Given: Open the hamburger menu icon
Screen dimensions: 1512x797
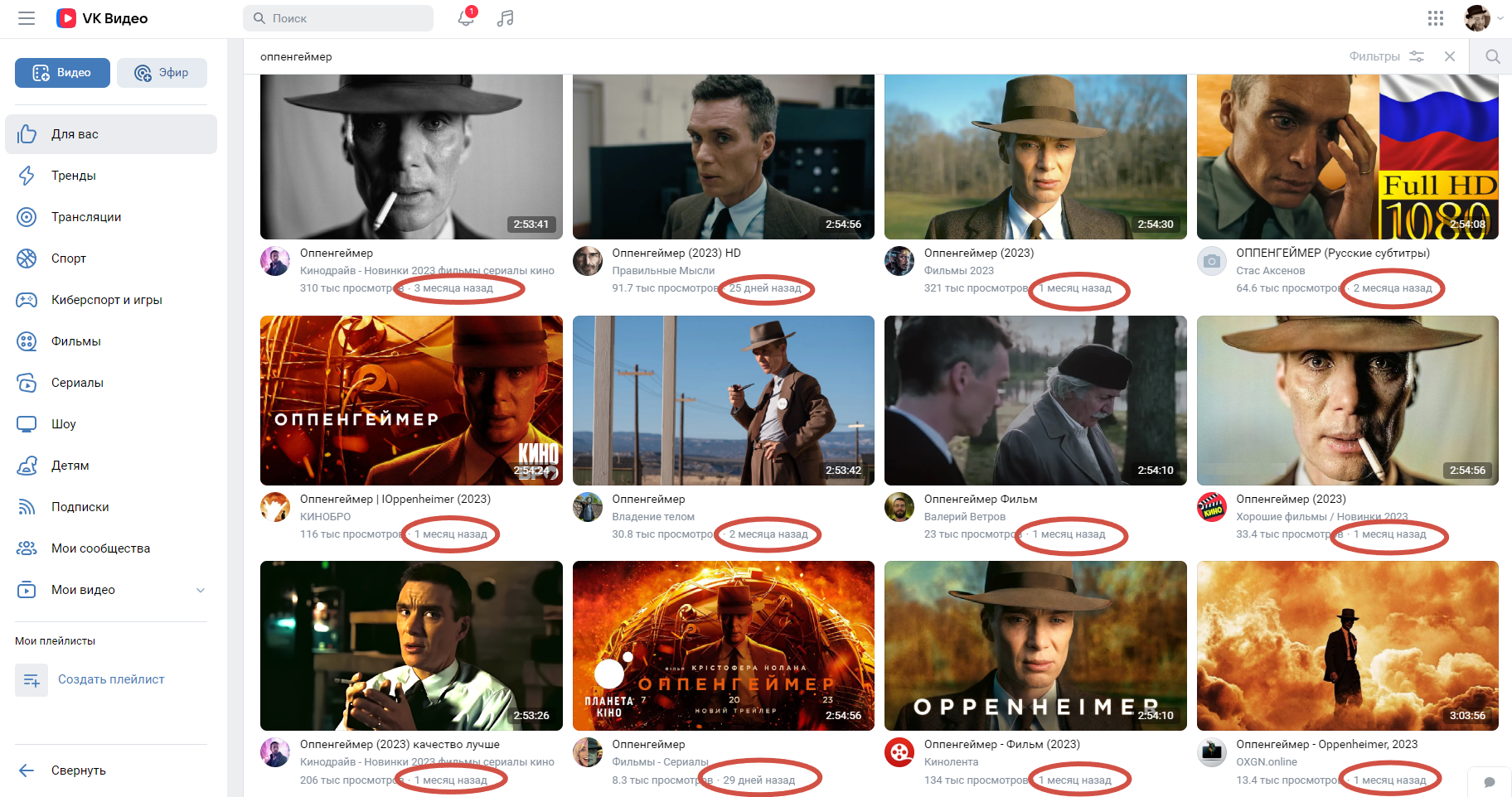Looking at the screenshot, I should point(27,18).
